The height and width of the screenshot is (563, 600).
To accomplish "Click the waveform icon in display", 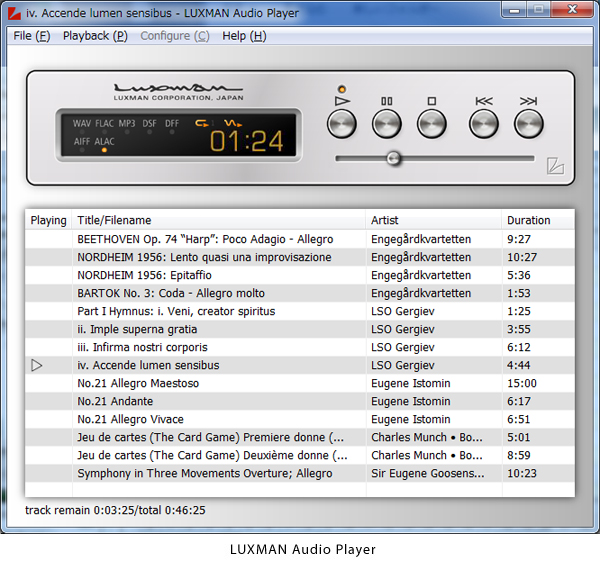I will [x=232, y=123].
